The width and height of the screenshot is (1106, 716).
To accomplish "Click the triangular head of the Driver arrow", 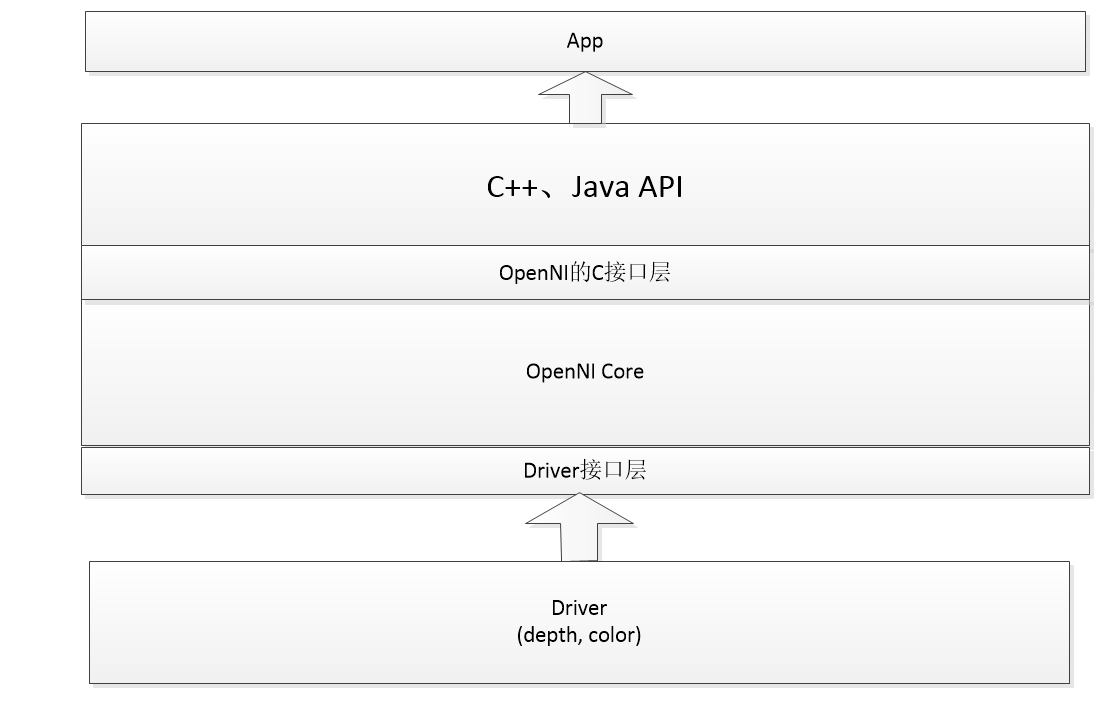I will (579, 509).
